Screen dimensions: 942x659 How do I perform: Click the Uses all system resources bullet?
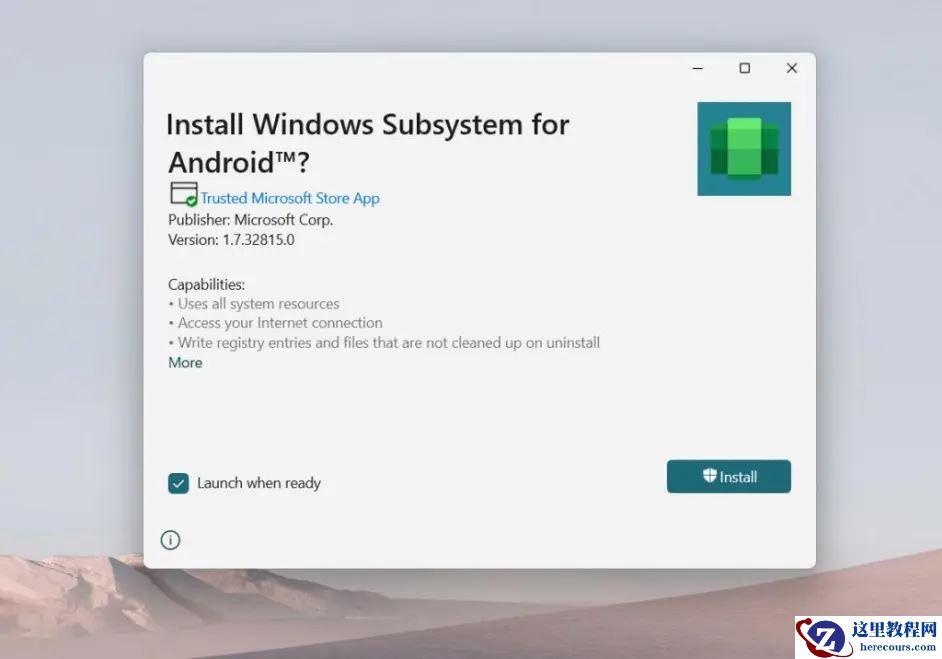[x=252, y=303]
